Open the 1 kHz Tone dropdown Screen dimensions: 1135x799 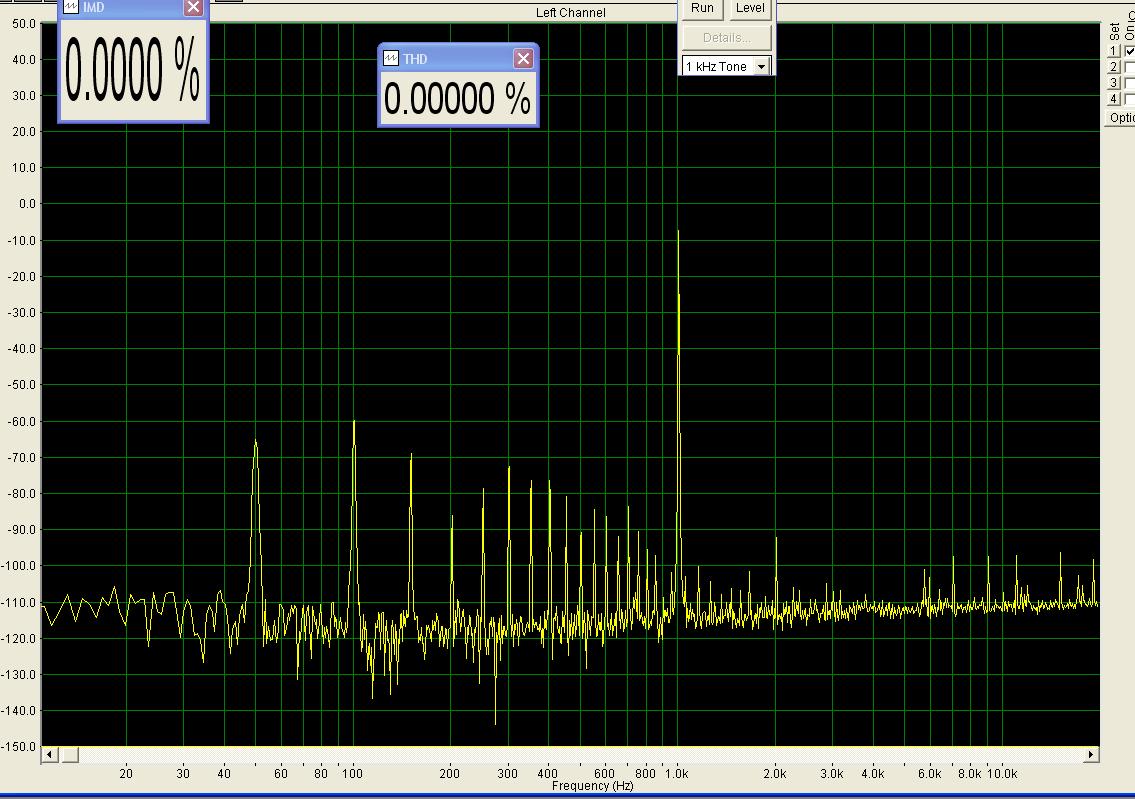[761, 66]
